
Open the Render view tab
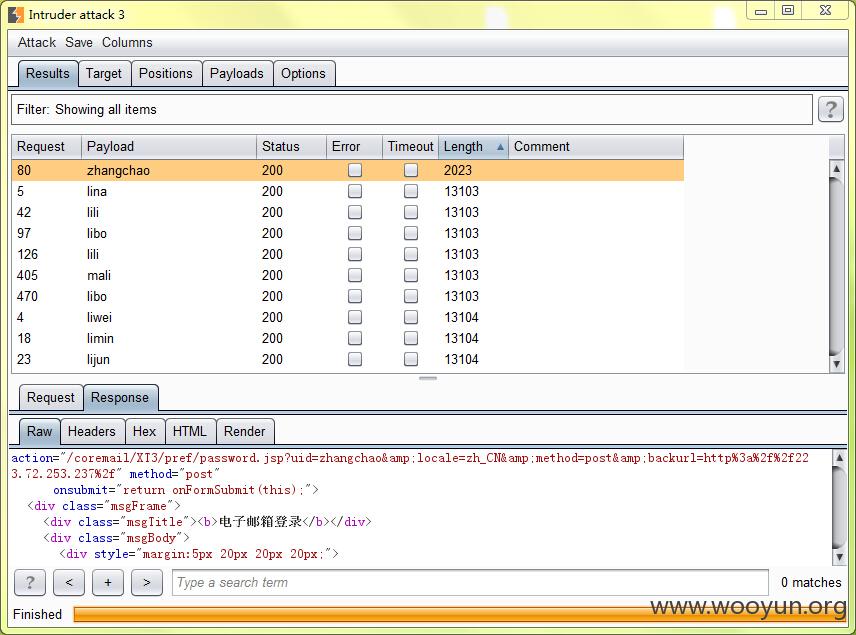coord(245,431)
